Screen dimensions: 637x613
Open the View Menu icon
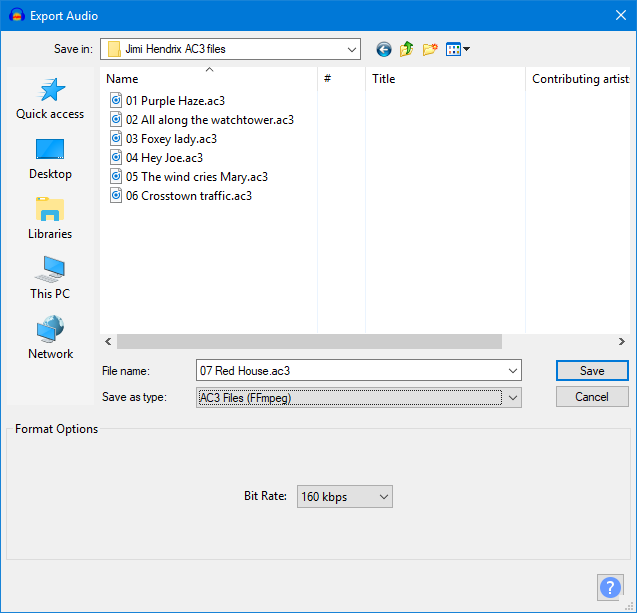457,49
